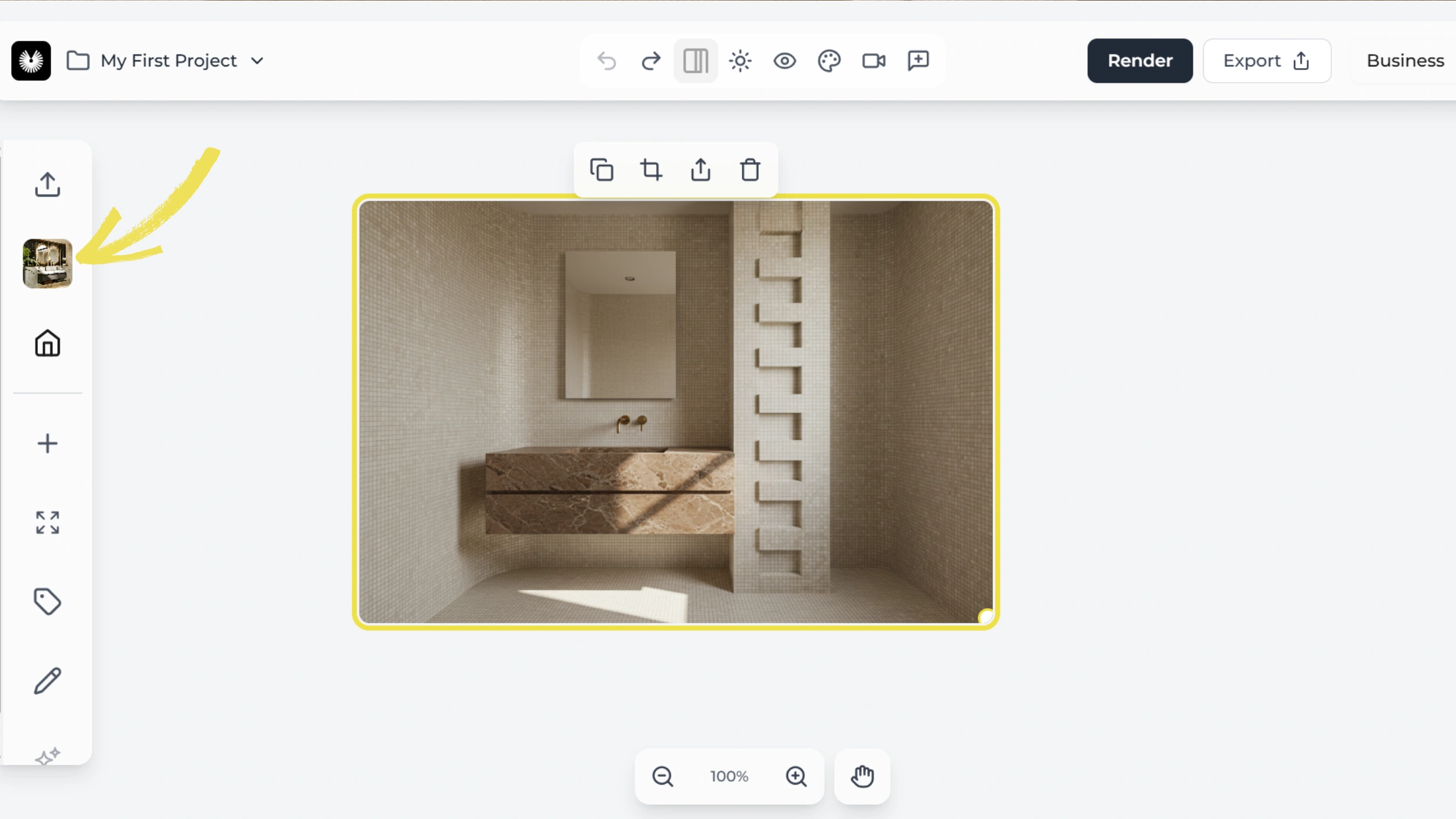Viewport: 1456px width, 819px height.
Task: Select the pencil edit tool
Action: [x=47, y=680]
